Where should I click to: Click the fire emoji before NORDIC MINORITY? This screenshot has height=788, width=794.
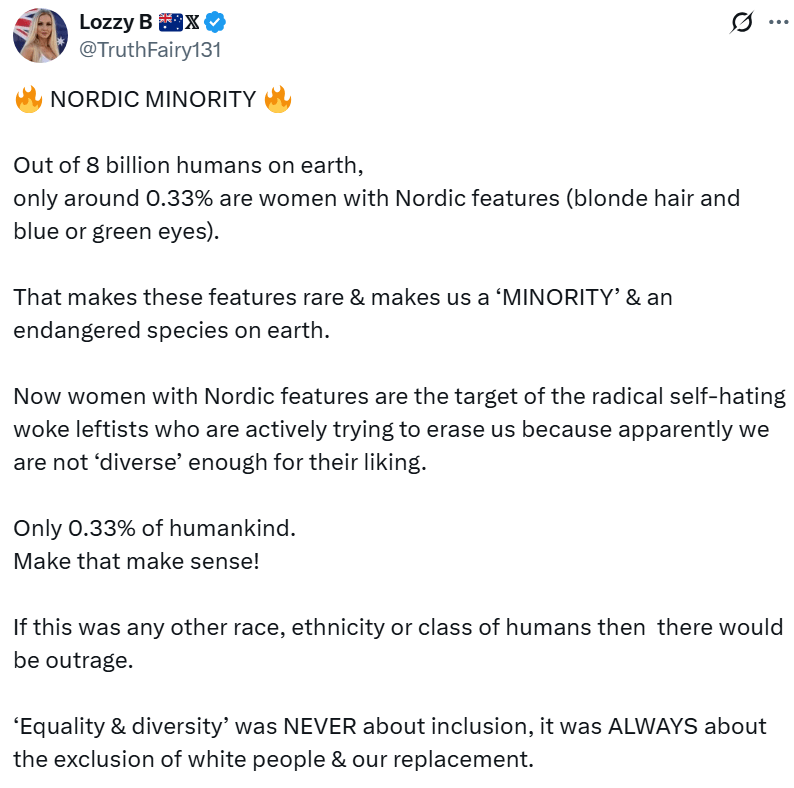[x=27, y=100]
